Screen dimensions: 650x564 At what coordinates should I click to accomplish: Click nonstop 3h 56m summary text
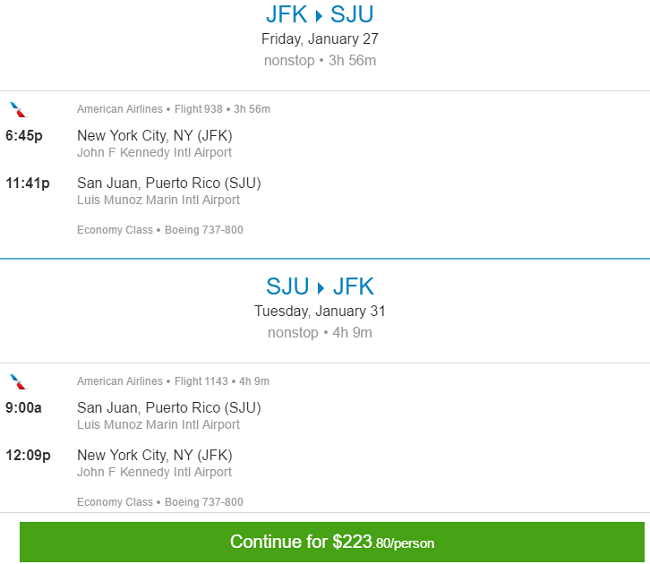tap(320, 61)
